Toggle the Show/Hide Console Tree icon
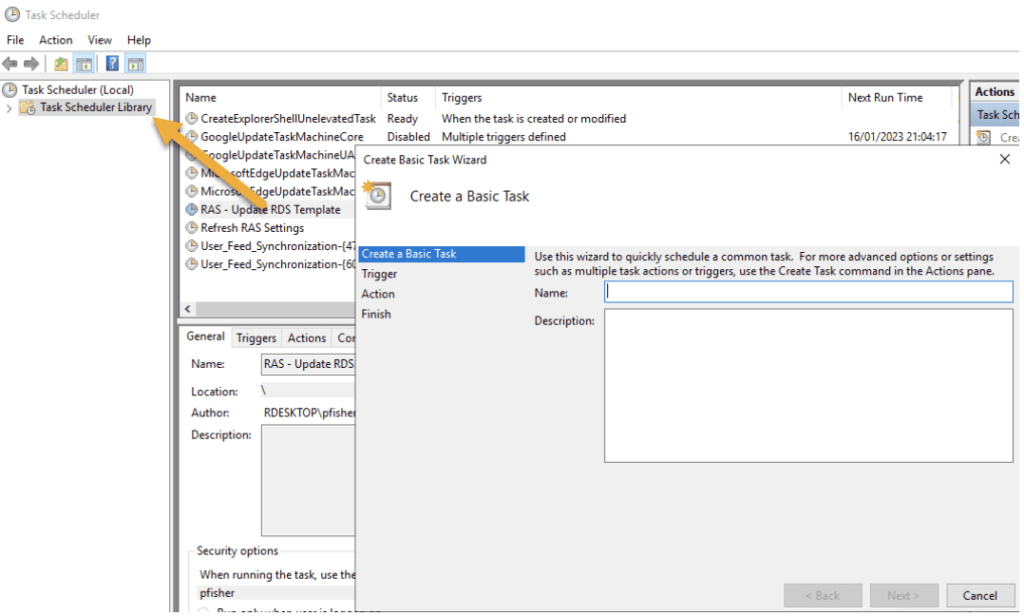 (x=84, y=63)
